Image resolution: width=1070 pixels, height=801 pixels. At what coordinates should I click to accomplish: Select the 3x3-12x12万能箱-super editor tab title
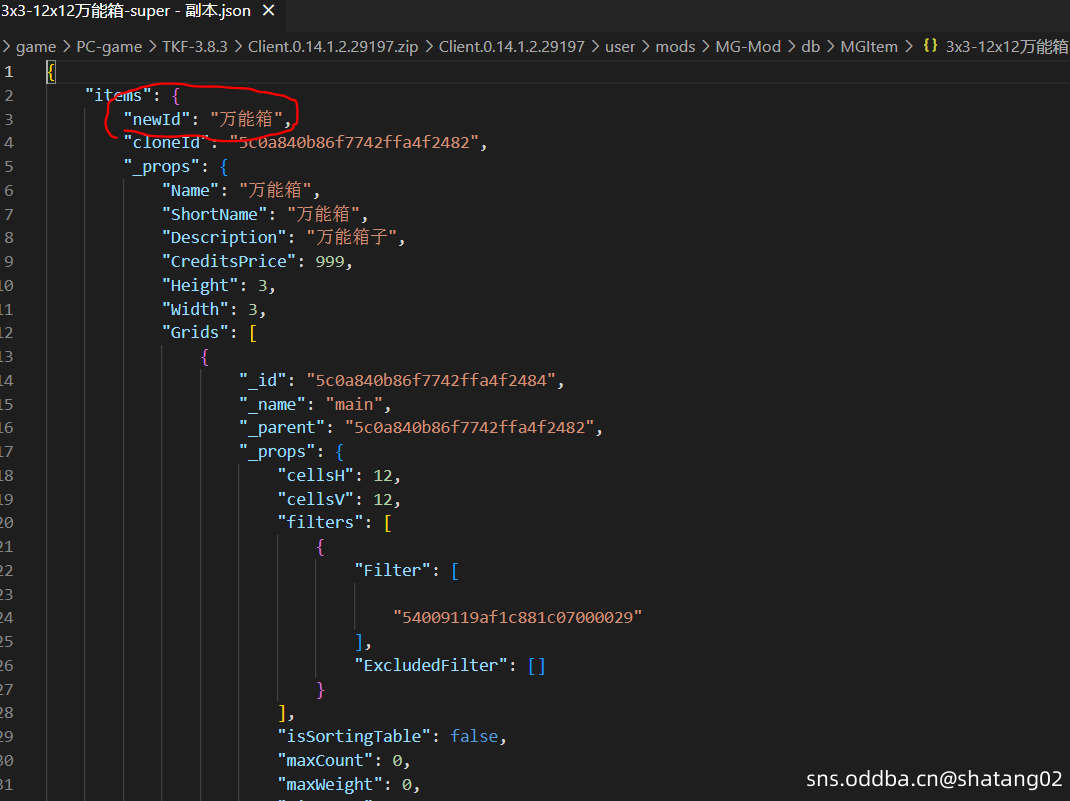point(125,12)
